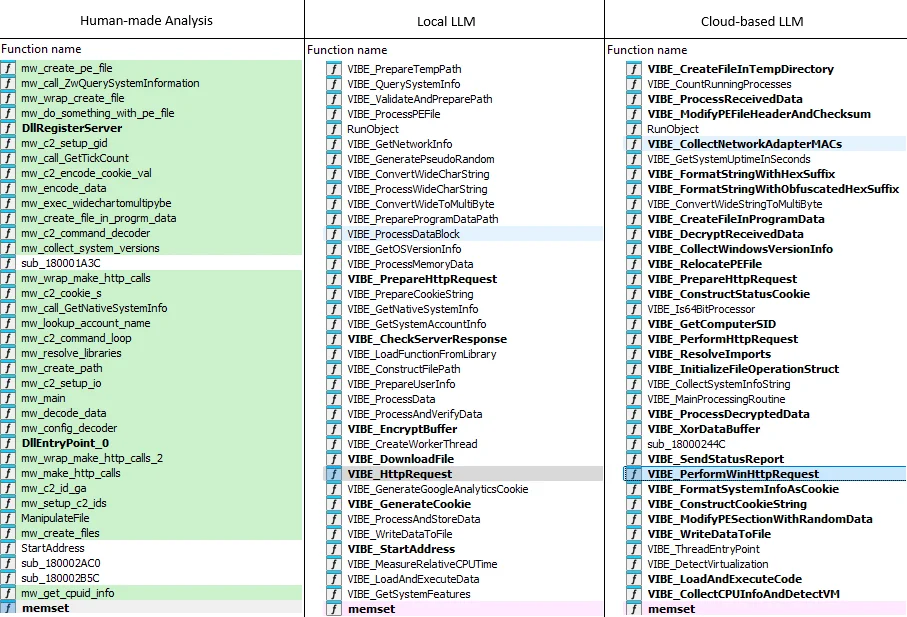Select VIBE_DecryptReceivedData row
The image size is (907, 617).
click(765, 234)
